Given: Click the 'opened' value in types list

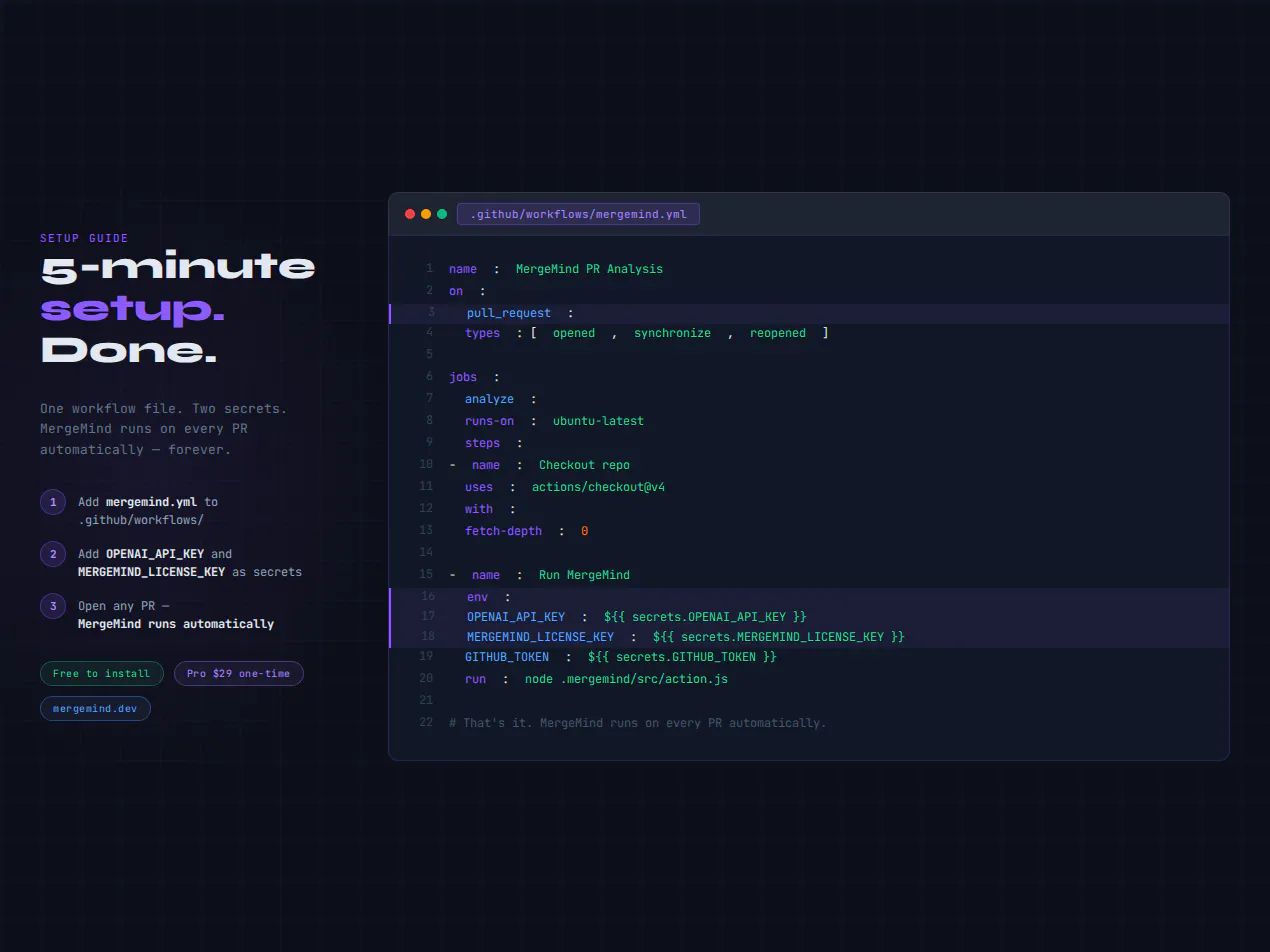Looking at the screenshot, I should click(574, 333).
